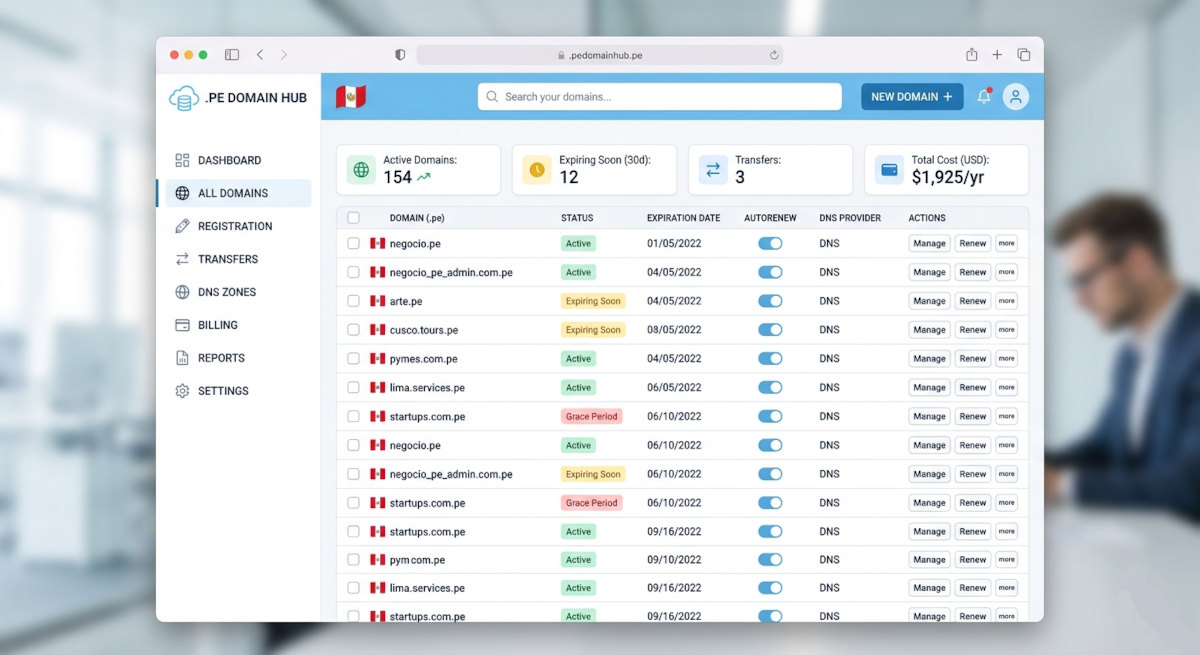
Task: Click the 08/05/2022 expiration date
Action: point(675,330)
